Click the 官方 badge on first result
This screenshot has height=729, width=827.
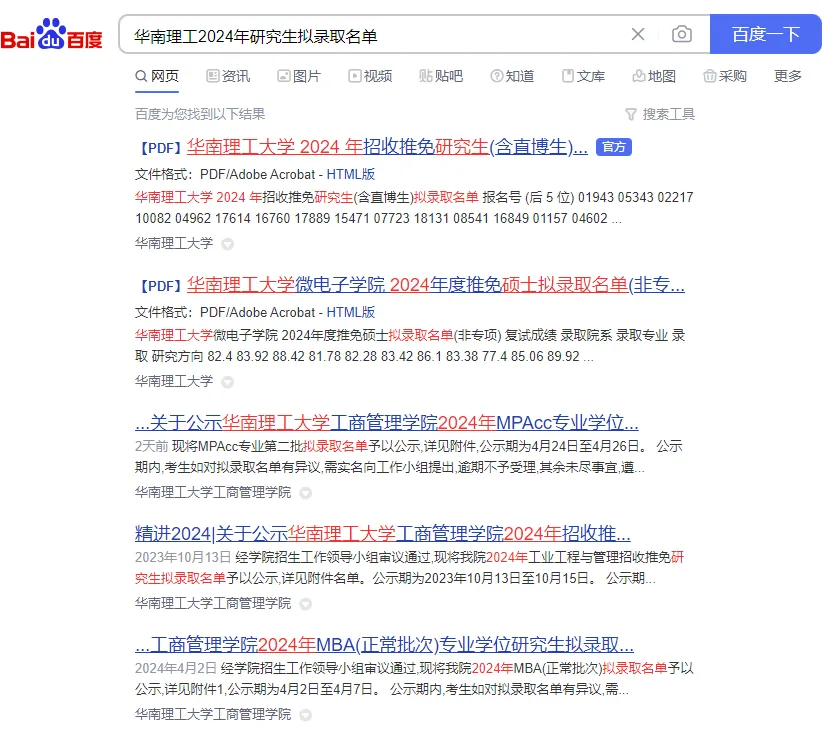coord(613,147)
